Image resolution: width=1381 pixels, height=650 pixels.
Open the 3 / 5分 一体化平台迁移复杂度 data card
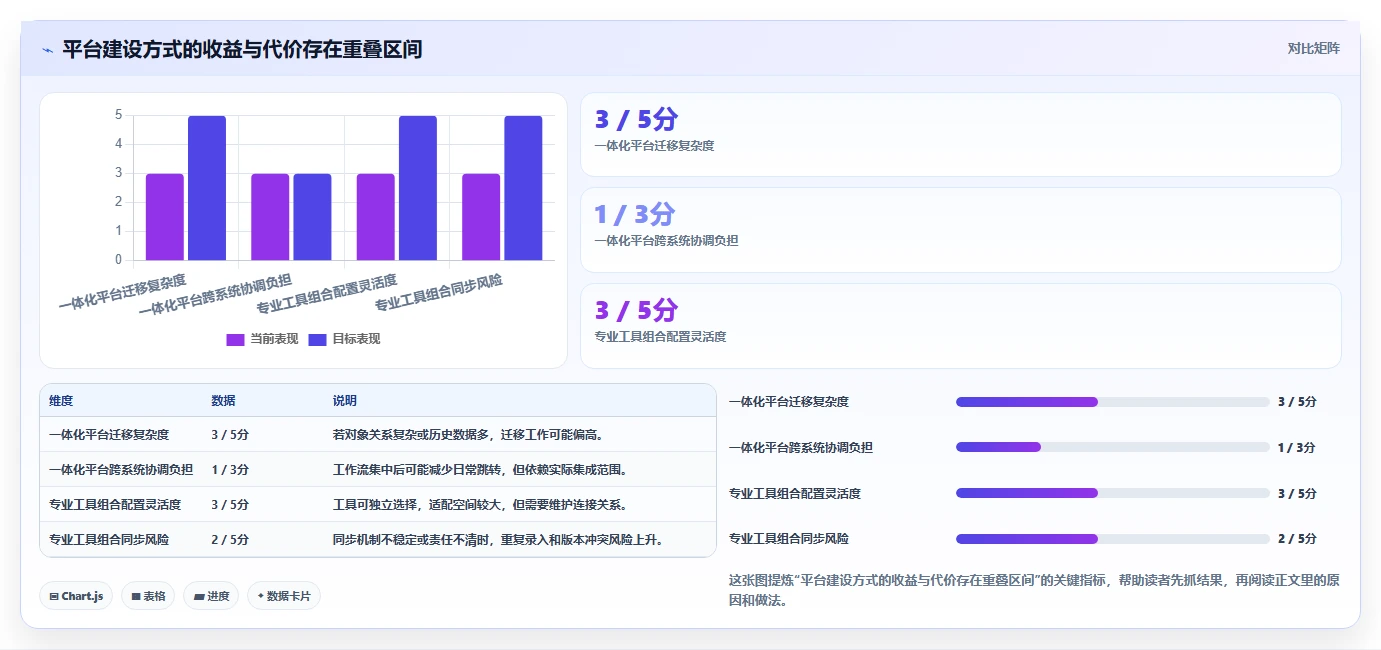[960, 135]
